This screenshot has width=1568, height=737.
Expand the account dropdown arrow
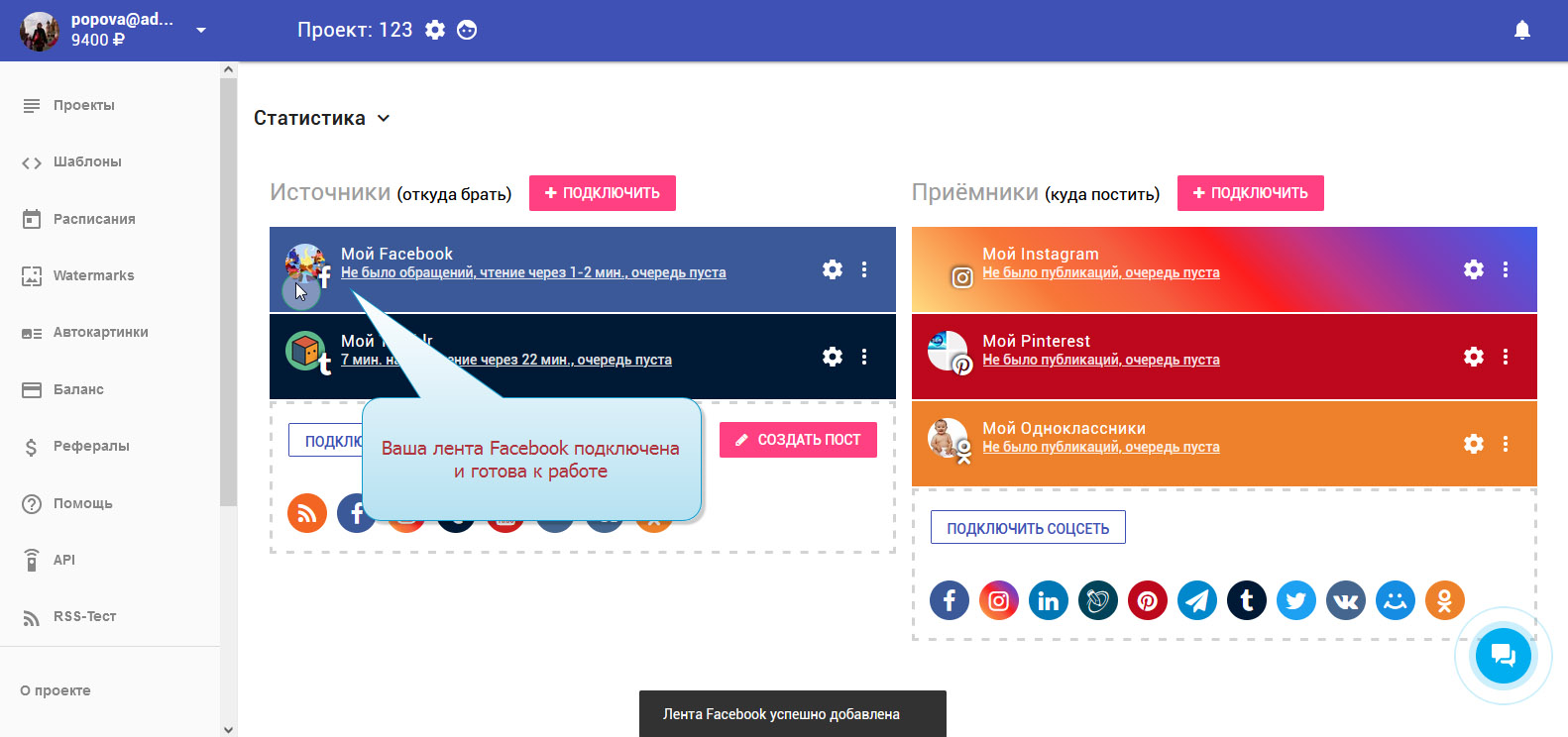201,30
